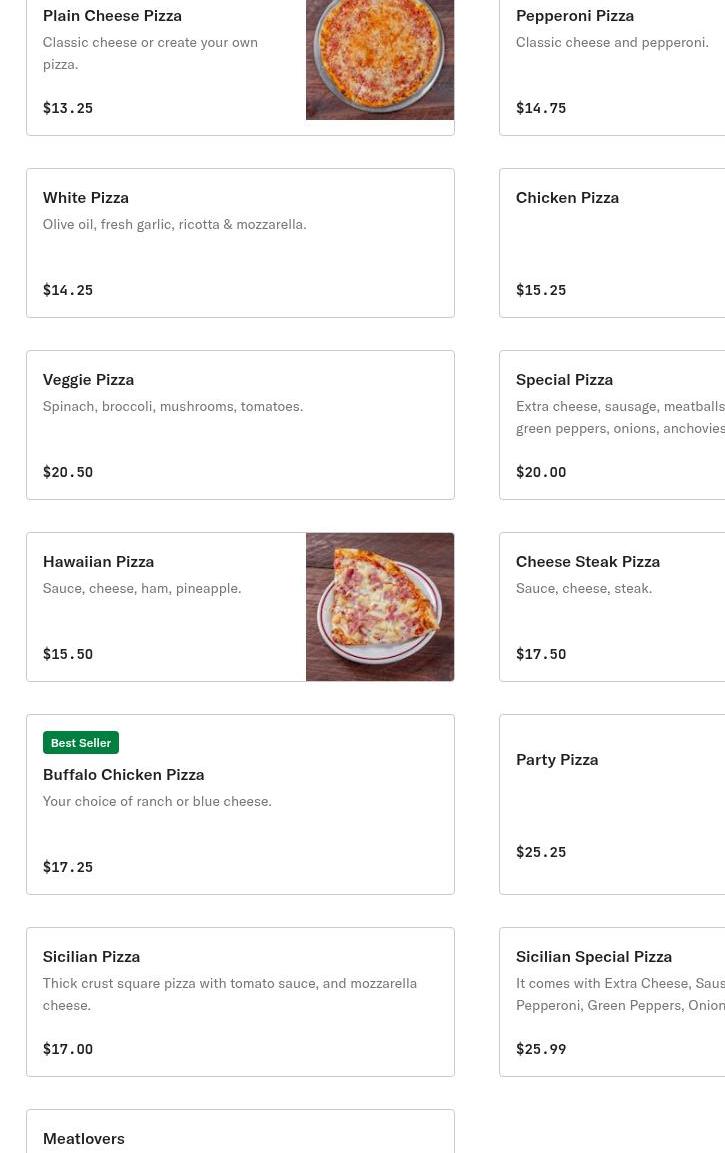Open the Special Pizza item card
Viewport: 725px width, 1153px height.
612,425
